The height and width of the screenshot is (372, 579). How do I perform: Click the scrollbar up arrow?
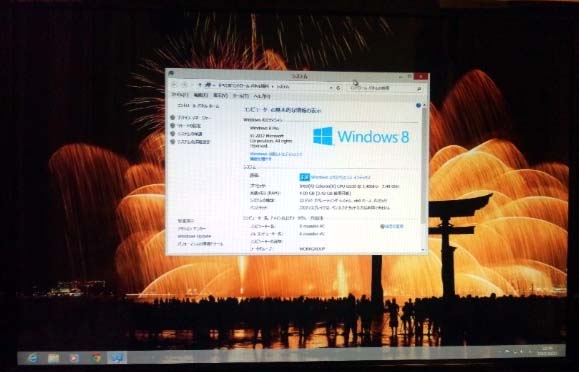tap(424, 105)
